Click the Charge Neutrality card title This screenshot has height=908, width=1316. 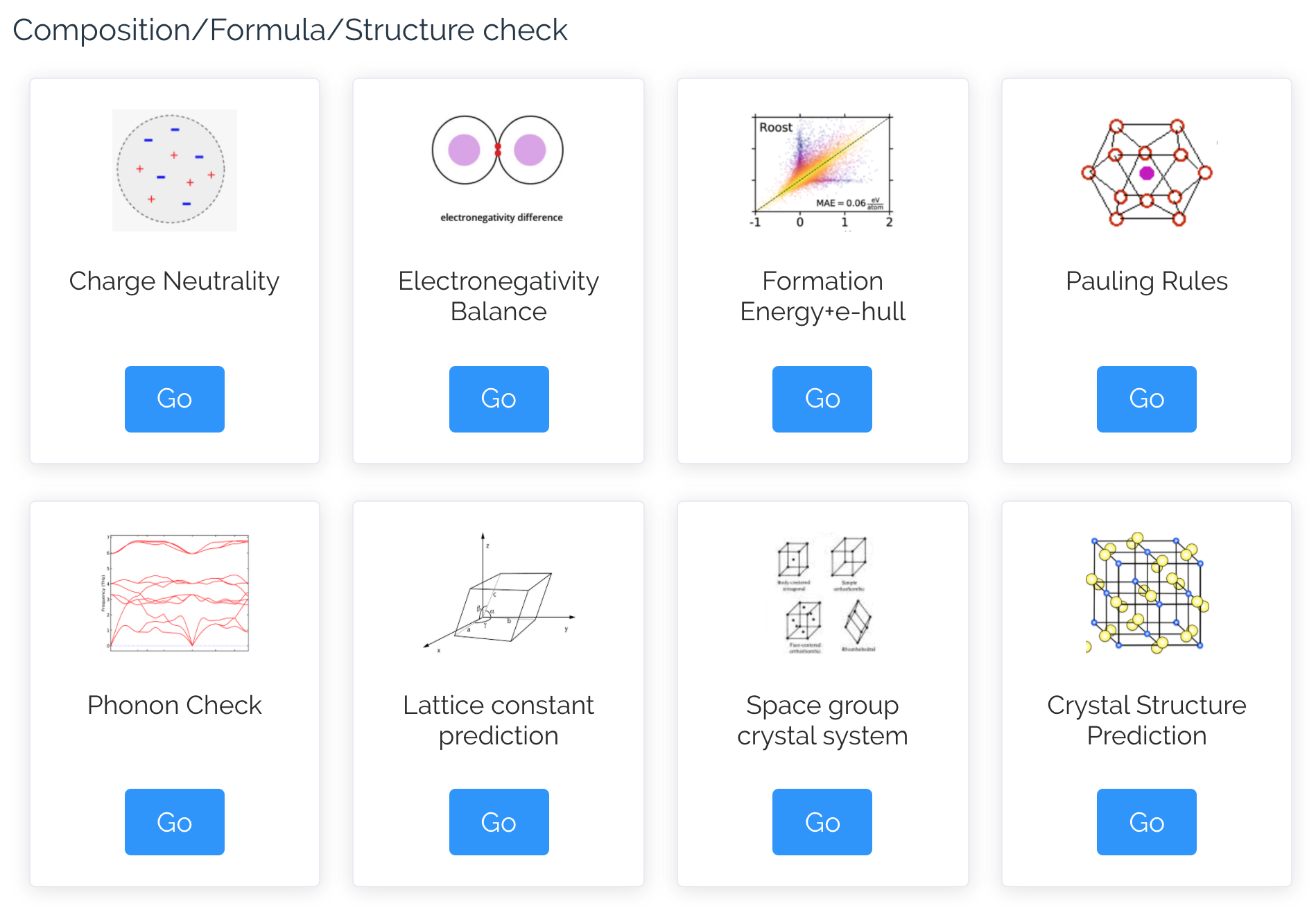tap(174, 281)
